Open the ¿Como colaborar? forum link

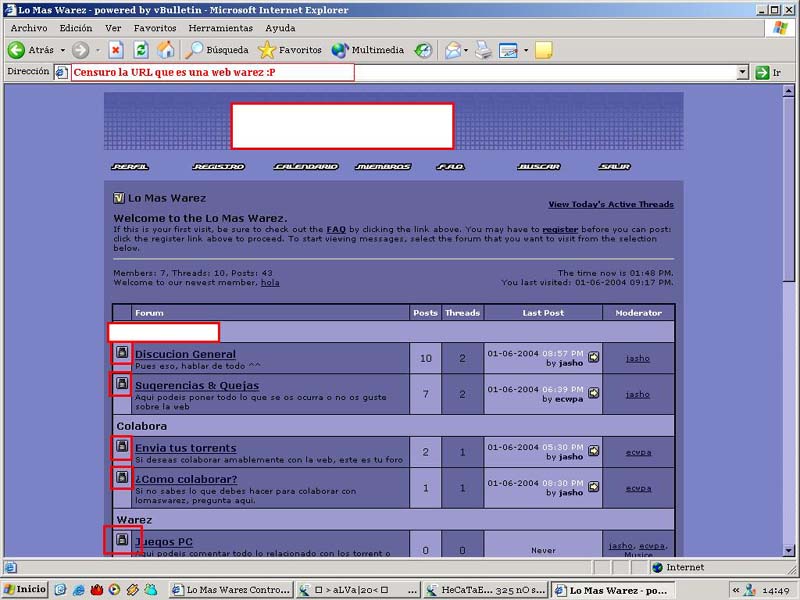[x=186, y=479]
